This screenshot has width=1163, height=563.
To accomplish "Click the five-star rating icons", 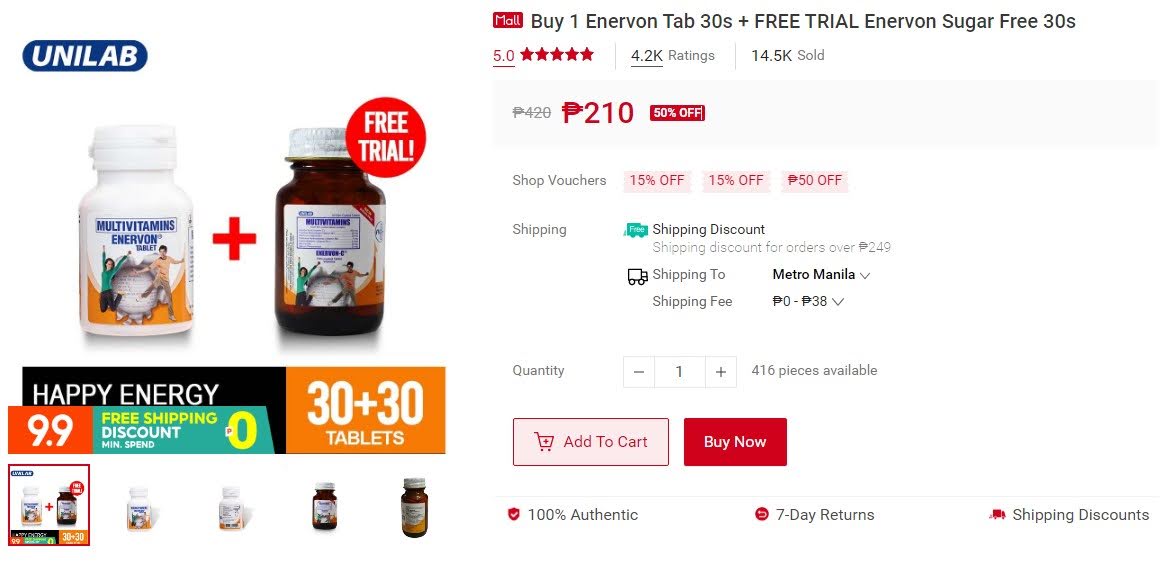I will point(557,54).
